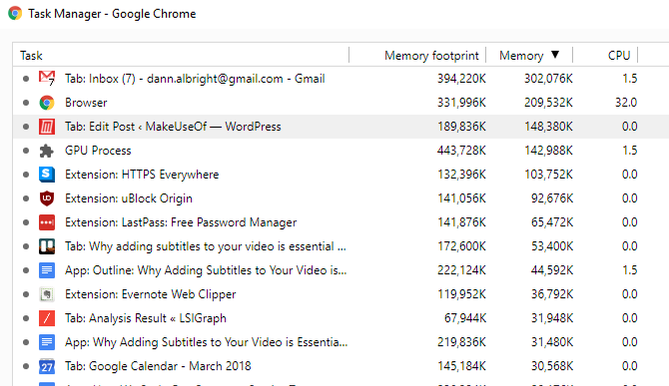Viewport: 669px width, 386px height.
Task: Click memory footprint value 67,944K
Action: pos(465,318)
